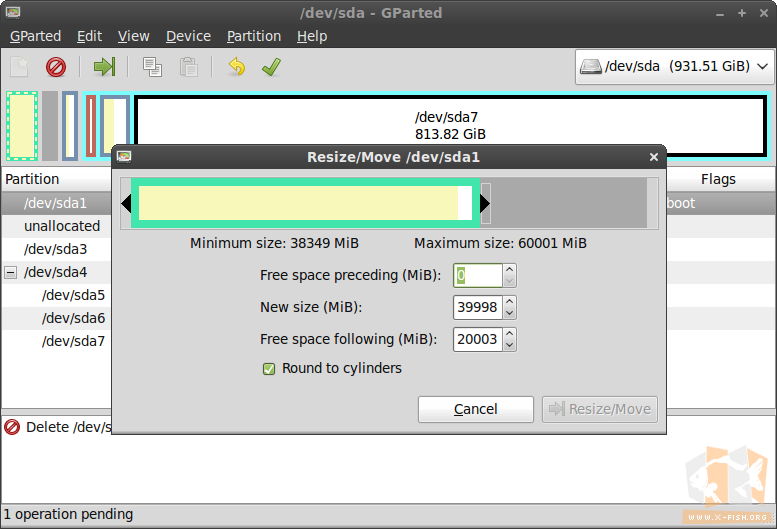Click the pending Delete operation entry
Viewport: 777px width, 529px height.
[57, 427]
